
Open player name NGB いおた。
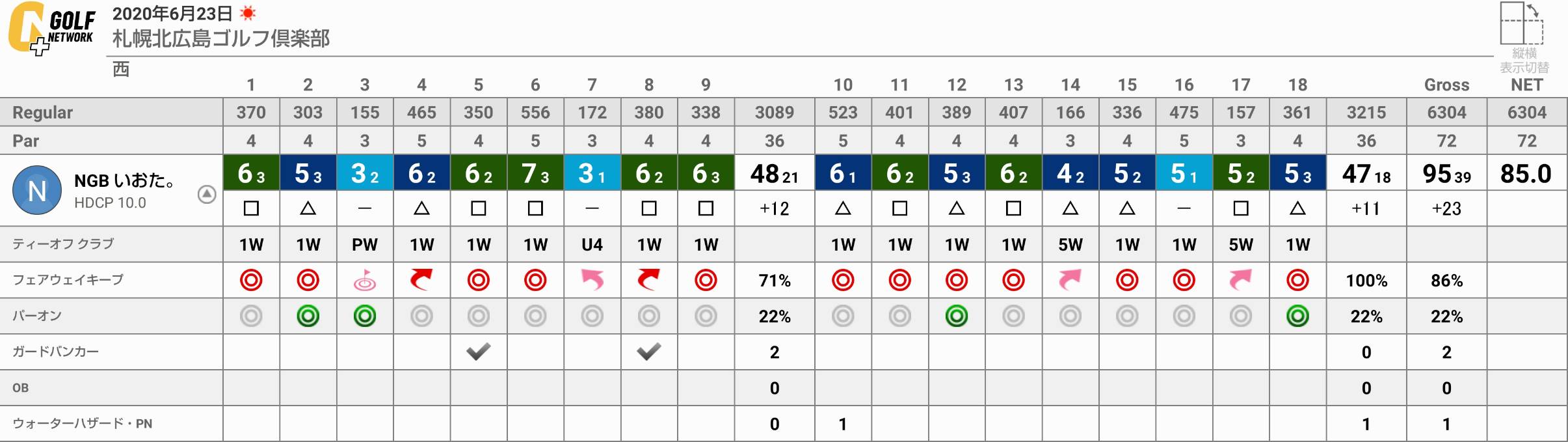(x=124, y=180)
